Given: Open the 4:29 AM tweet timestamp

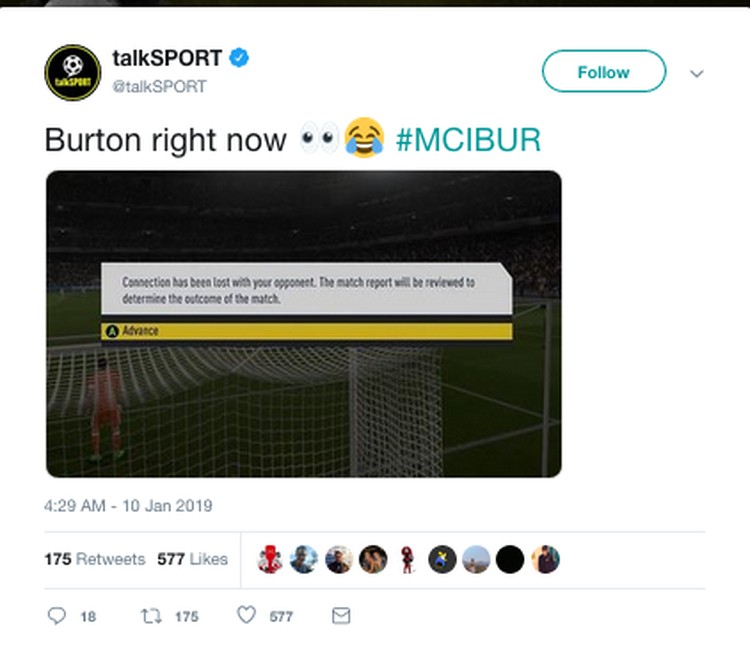Looking at the screenshot, I should pos(128,506).
